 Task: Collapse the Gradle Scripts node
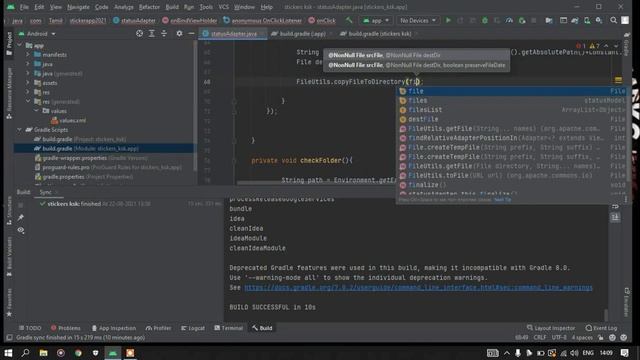click(x=19, y=130)
